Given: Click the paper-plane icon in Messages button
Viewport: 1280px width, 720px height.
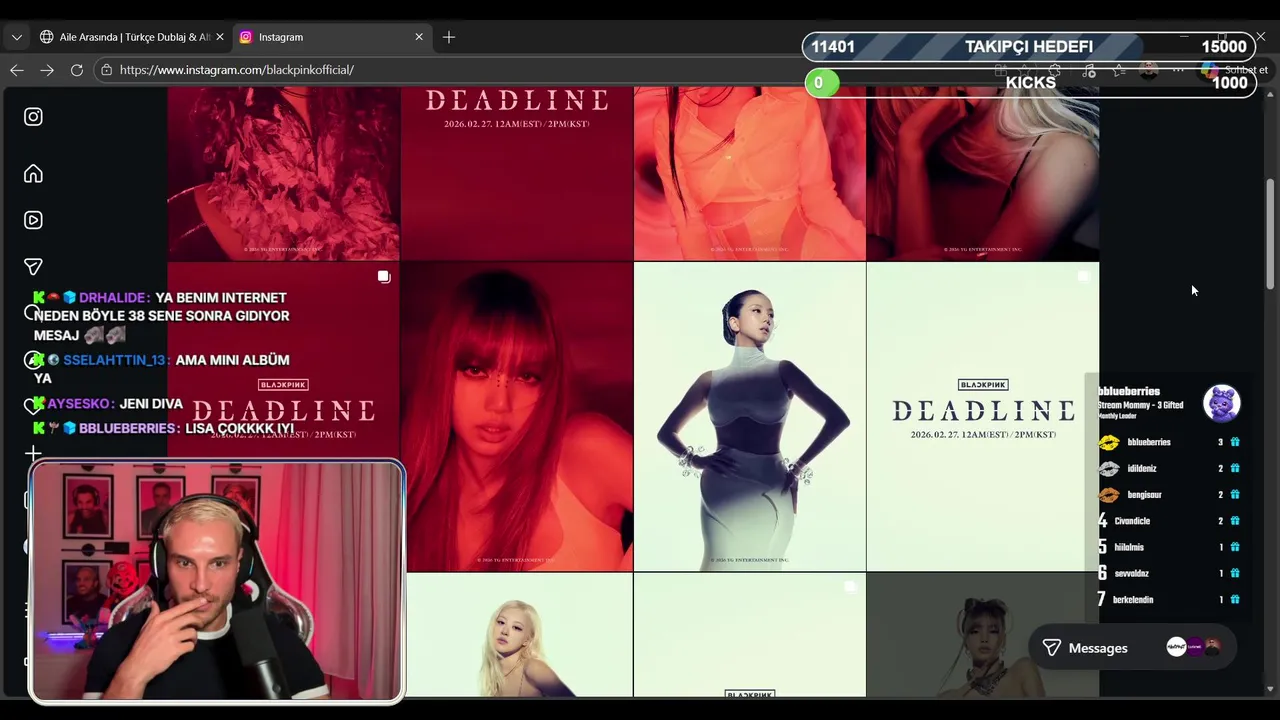Looking at the screenshot, I should click(x=1052, y=648).
